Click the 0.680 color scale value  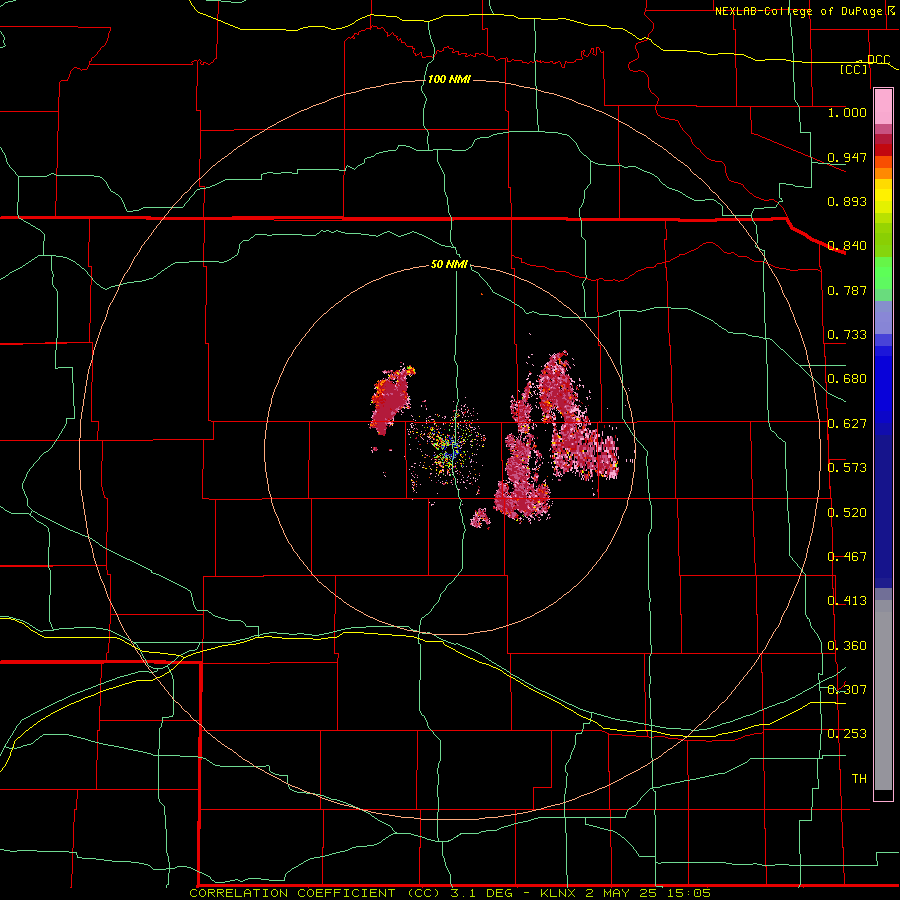coord(847,379)
